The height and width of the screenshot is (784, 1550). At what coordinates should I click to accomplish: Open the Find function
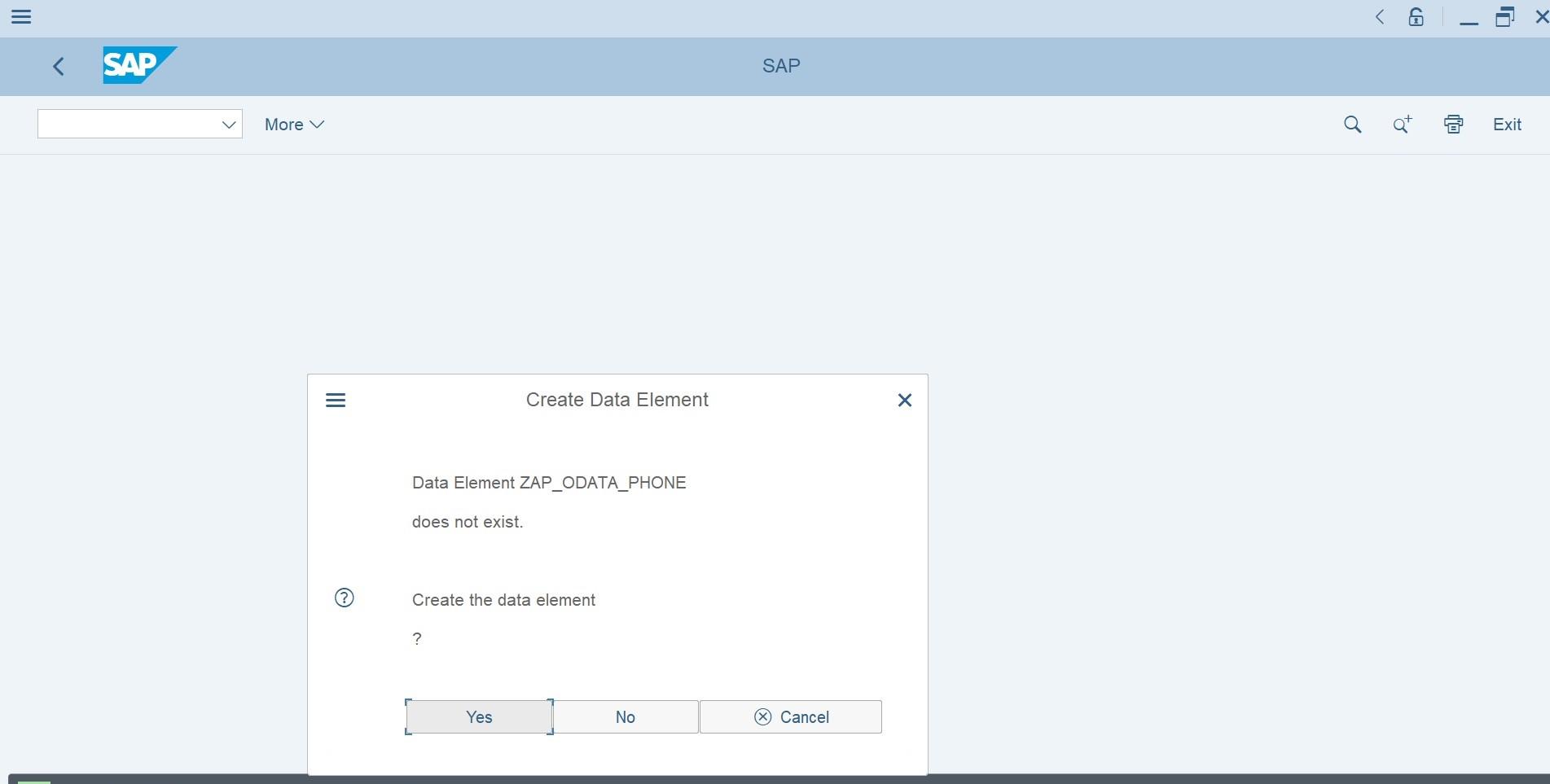1351,124
